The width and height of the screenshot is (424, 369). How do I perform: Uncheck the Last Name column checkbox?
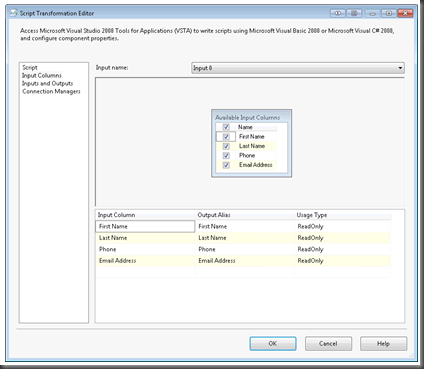226,146
